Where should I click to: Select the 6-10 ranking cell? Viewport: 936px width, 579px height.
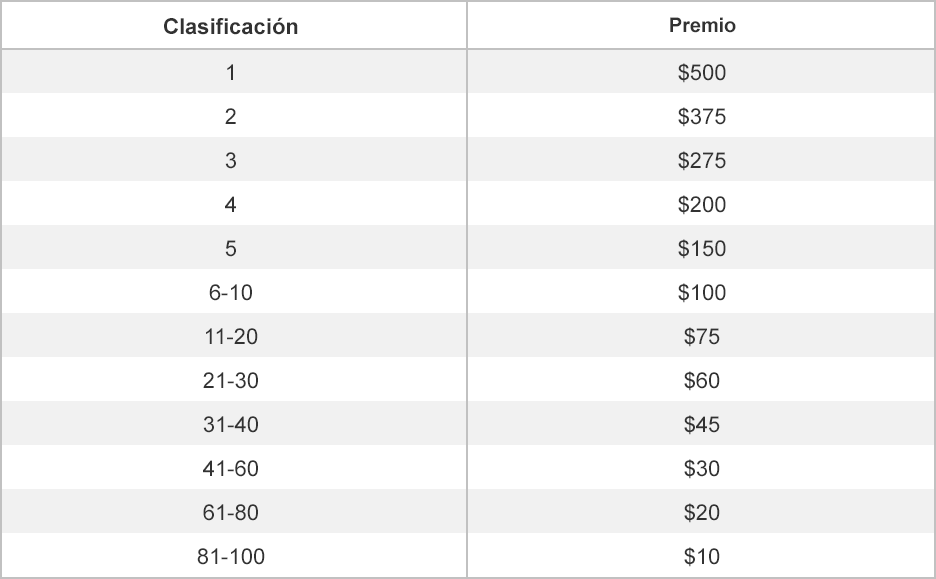tap(234, 291)
